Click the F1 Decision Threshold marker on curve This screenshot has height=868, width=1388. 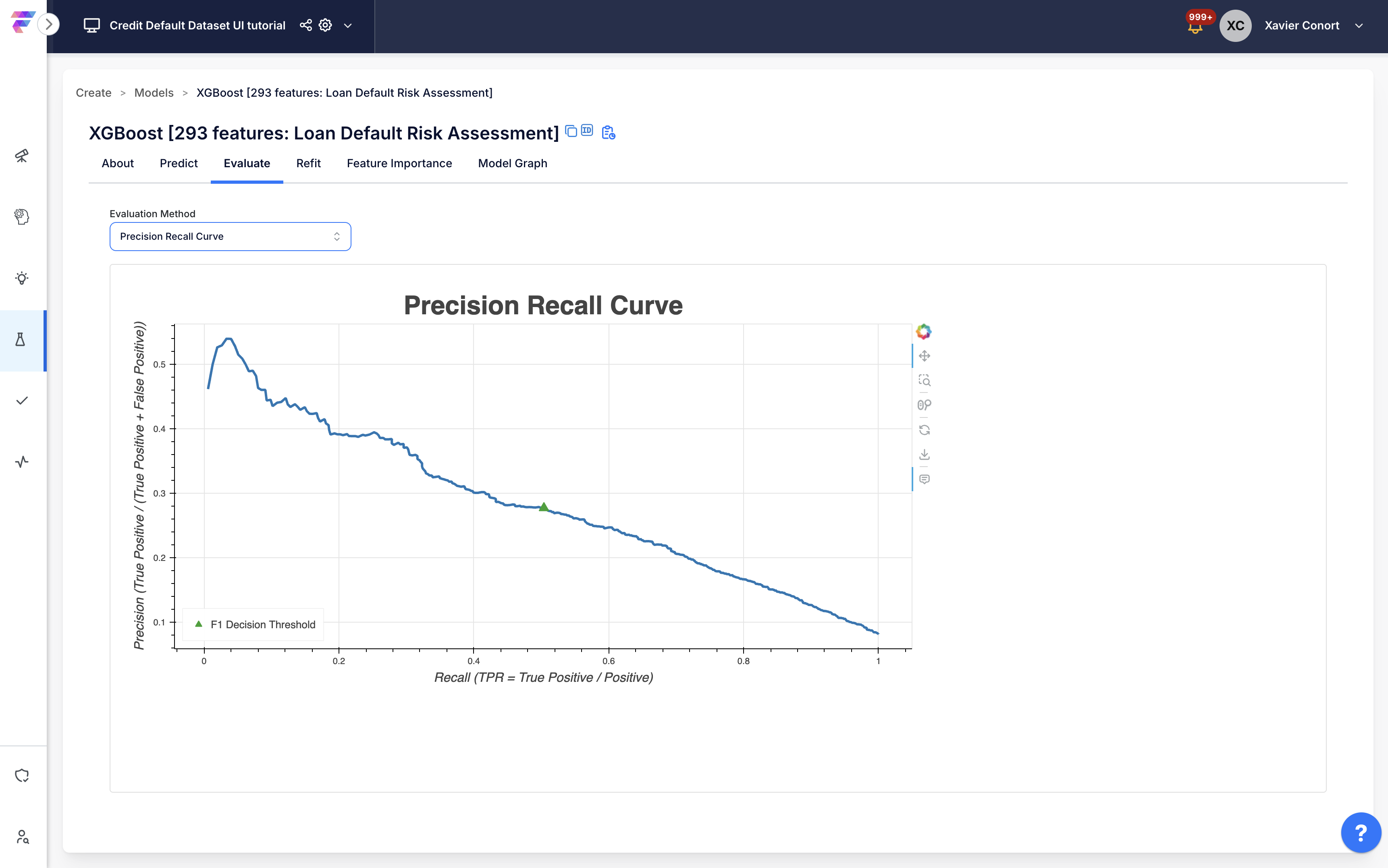[544, 507]
